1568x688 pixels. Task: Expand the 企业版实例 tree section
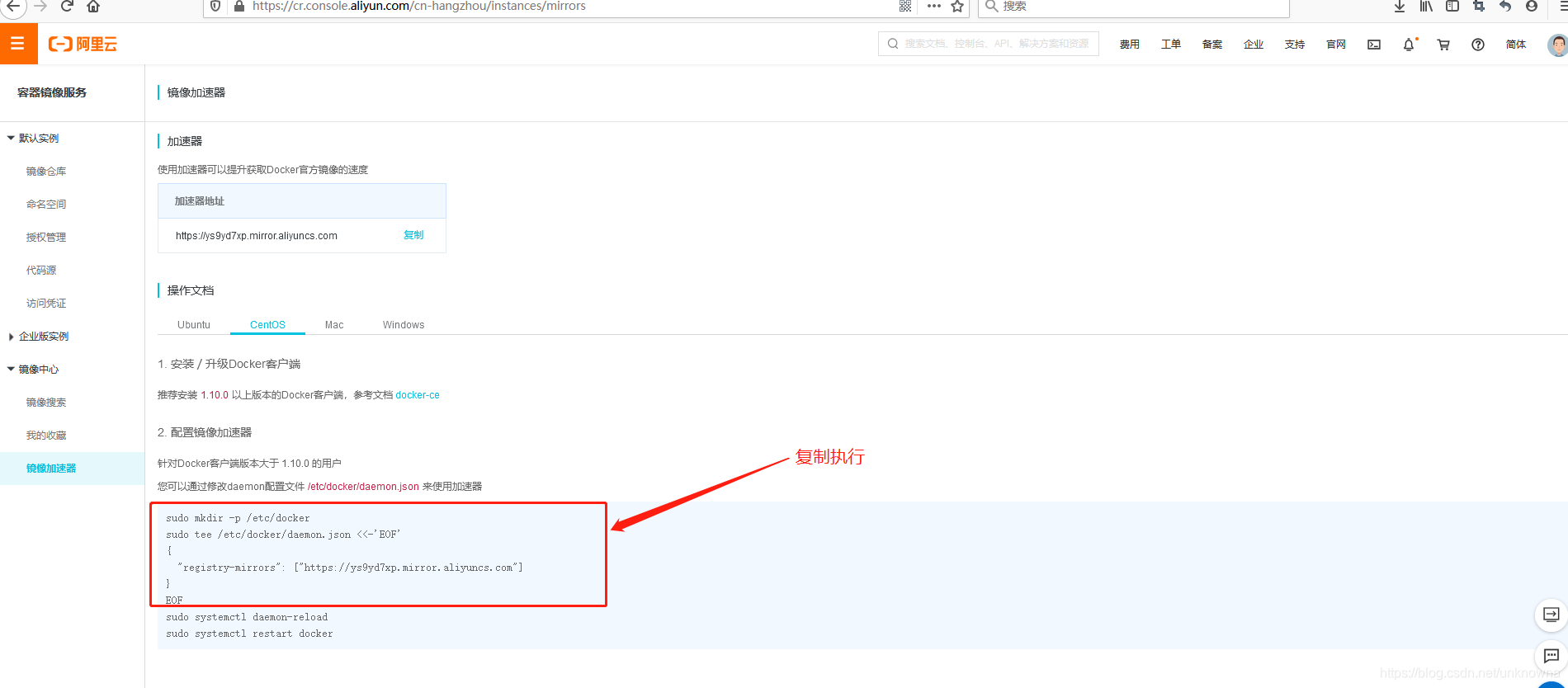11,337
